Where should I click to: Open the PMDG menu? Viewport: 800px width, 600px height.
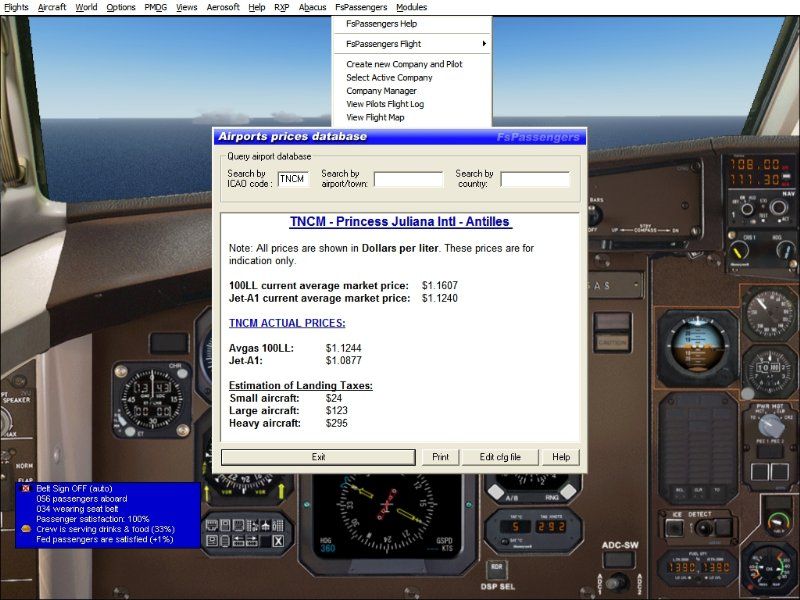[156, 7]
